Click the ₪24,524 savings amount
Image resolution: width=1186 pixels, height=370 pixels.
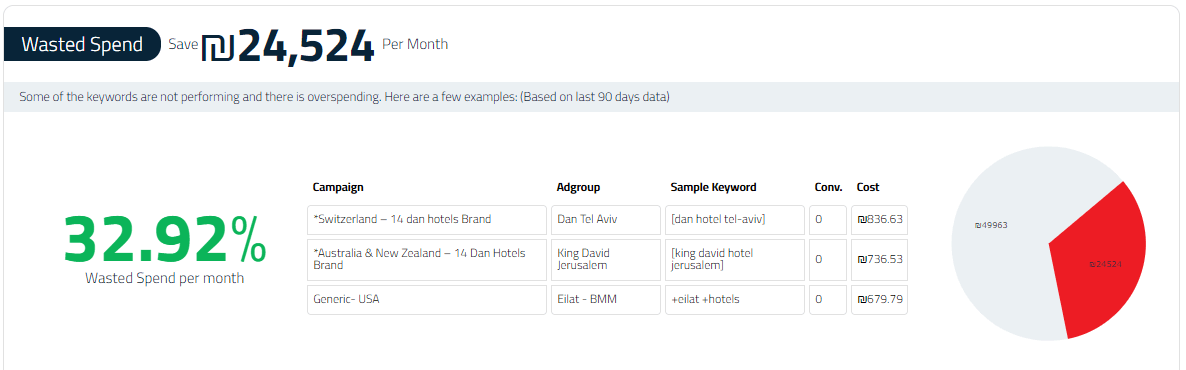[x=287, y=46]
